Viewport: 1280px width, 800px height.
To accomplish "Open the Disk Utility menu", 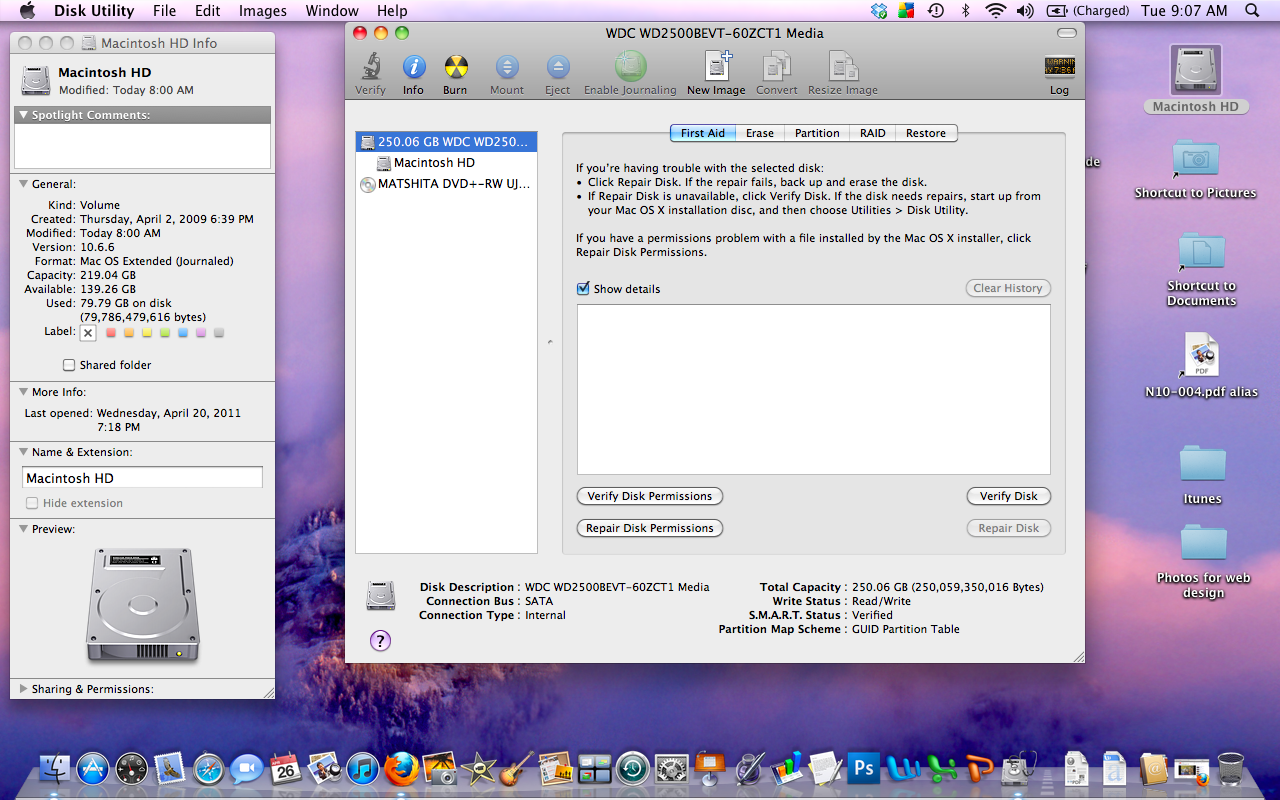I will click(x=94, y=10).
